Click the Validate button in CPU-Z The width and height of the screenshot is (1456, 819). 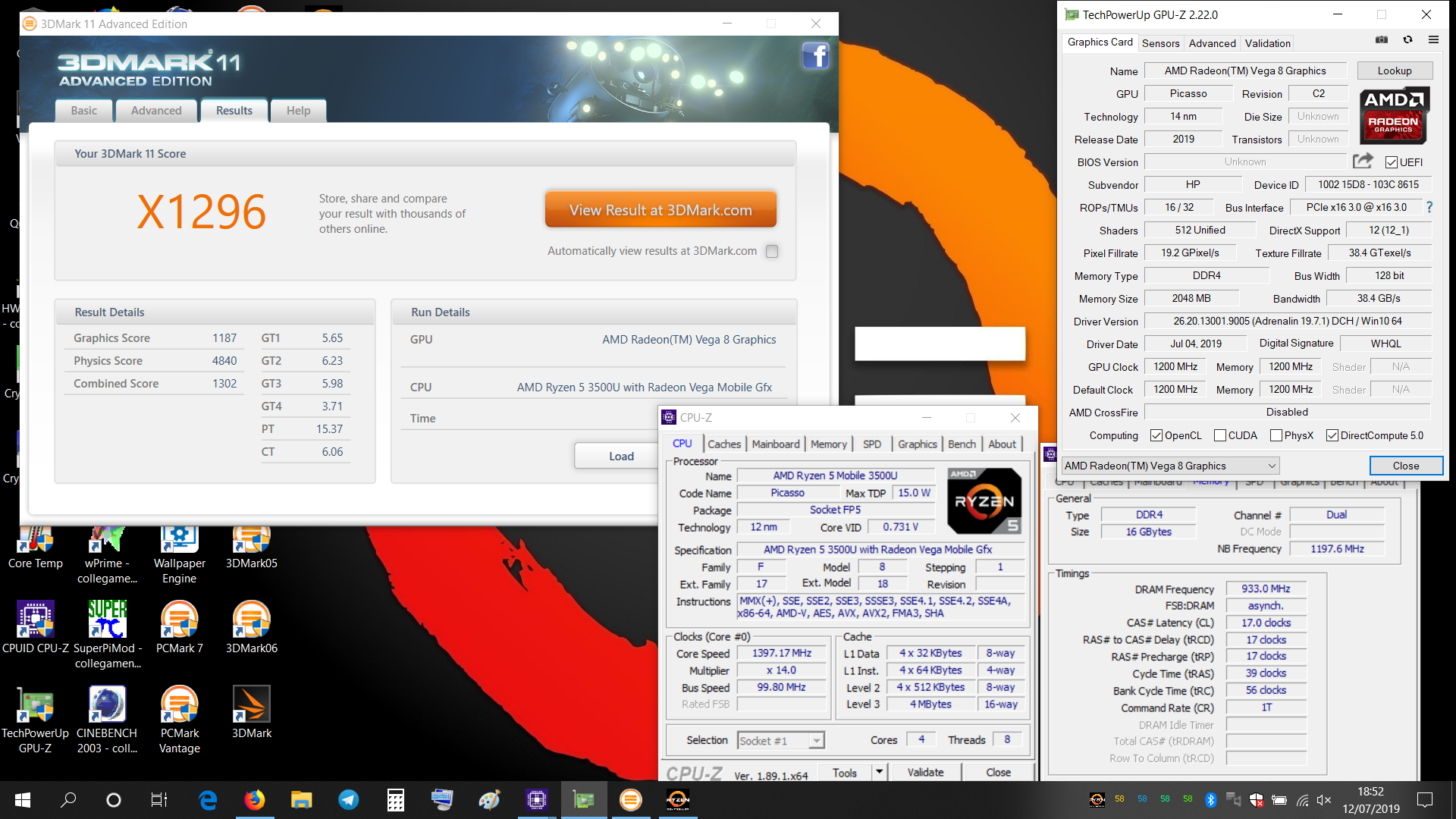point(925,772)
